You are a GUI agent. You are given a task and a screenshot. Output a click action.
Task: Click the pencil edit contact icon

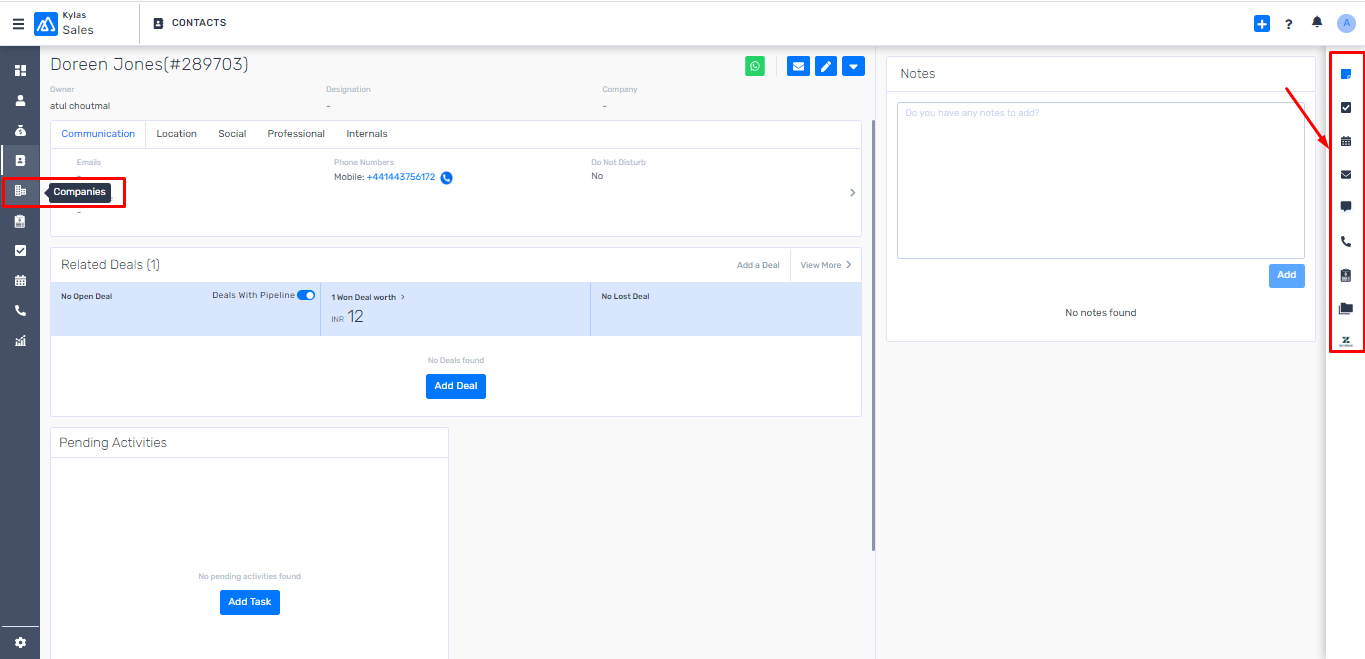[825, 67]
